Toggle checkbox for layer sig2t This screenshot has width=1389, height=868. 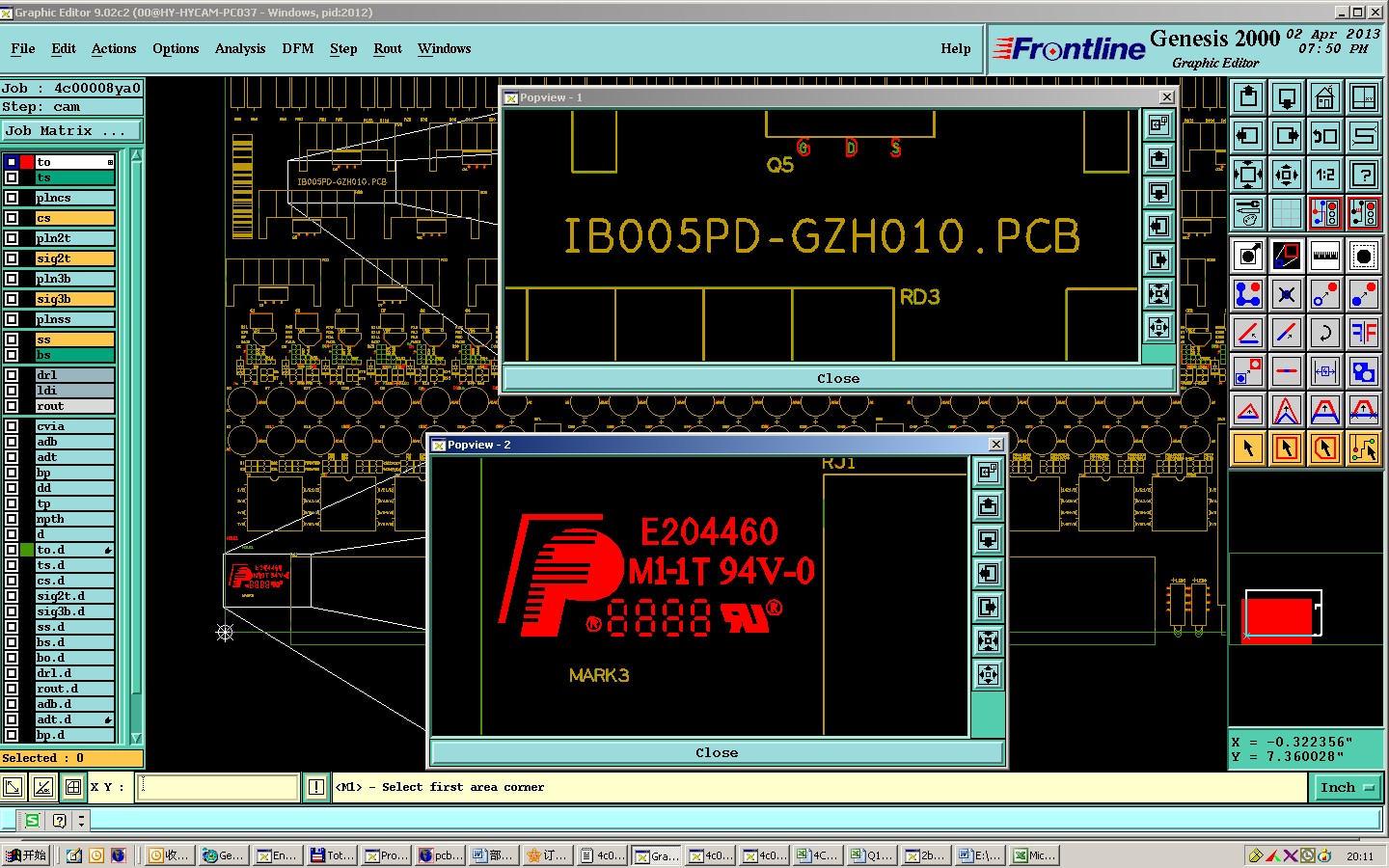[x=12, y=258]
